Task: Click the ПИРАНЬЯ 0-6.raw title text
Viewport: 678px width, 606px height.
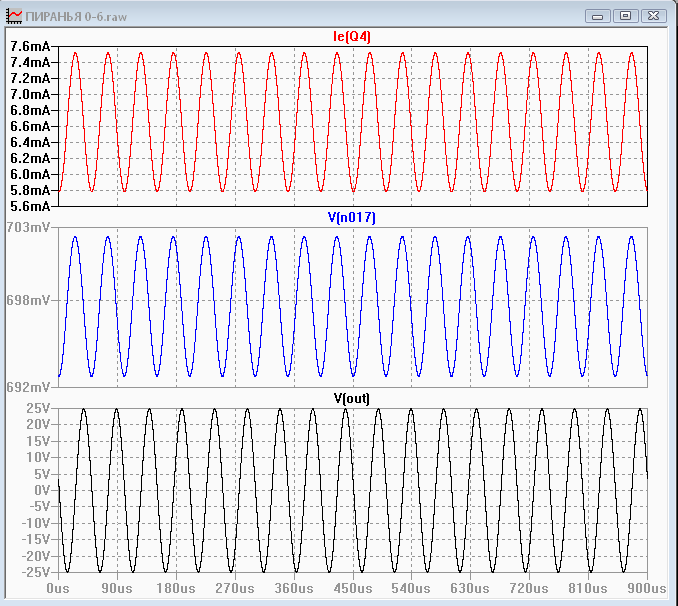Action: (76, 17)
